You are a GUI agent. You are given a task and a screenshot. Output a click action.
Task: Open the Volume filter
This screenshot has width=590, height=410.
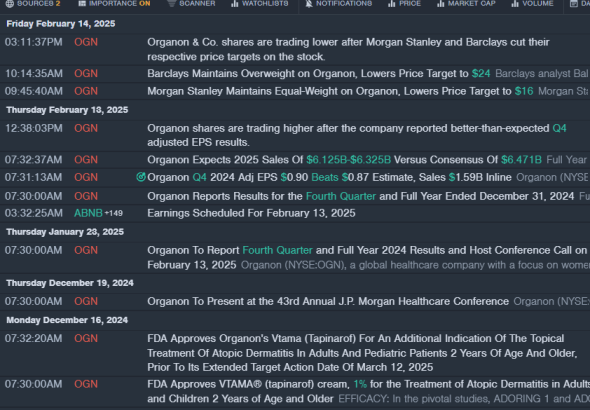(532, 3)
